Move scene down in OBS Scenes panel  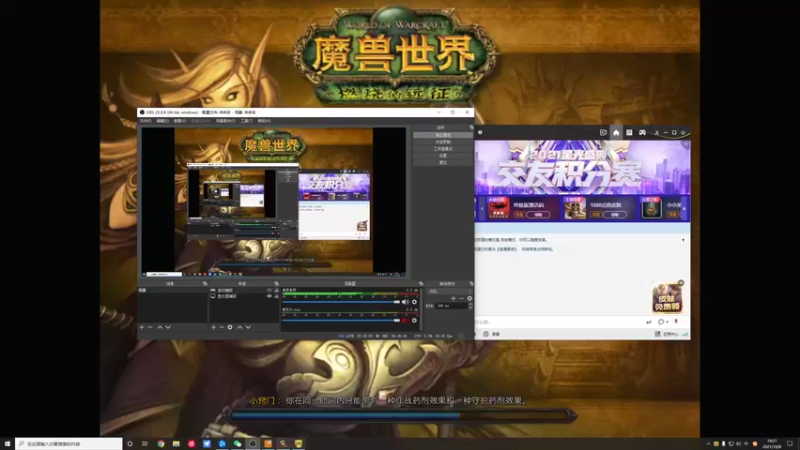pos(168,327)
